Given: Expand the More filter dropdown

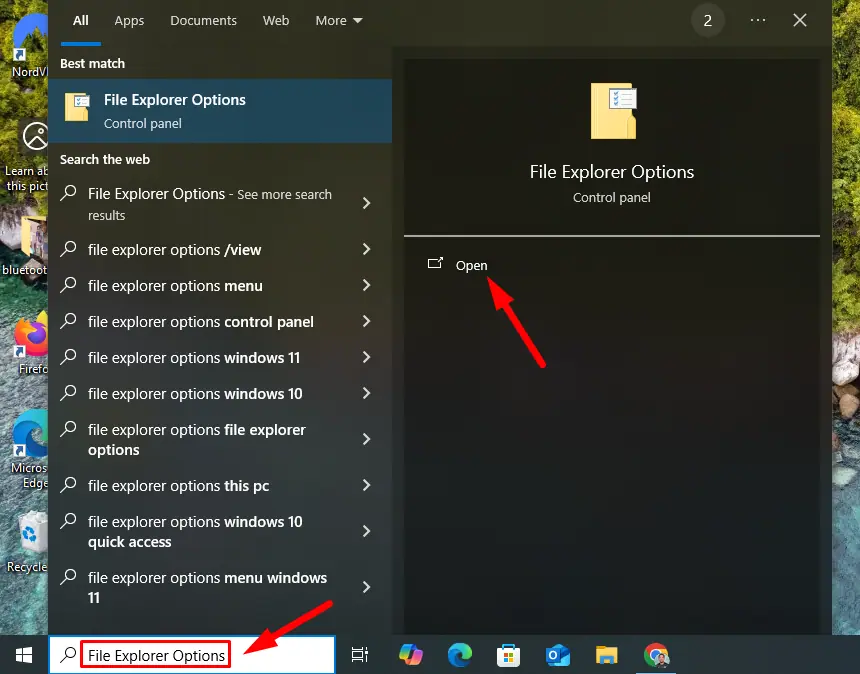Looking at the screenshot, I should click(338, 21).
